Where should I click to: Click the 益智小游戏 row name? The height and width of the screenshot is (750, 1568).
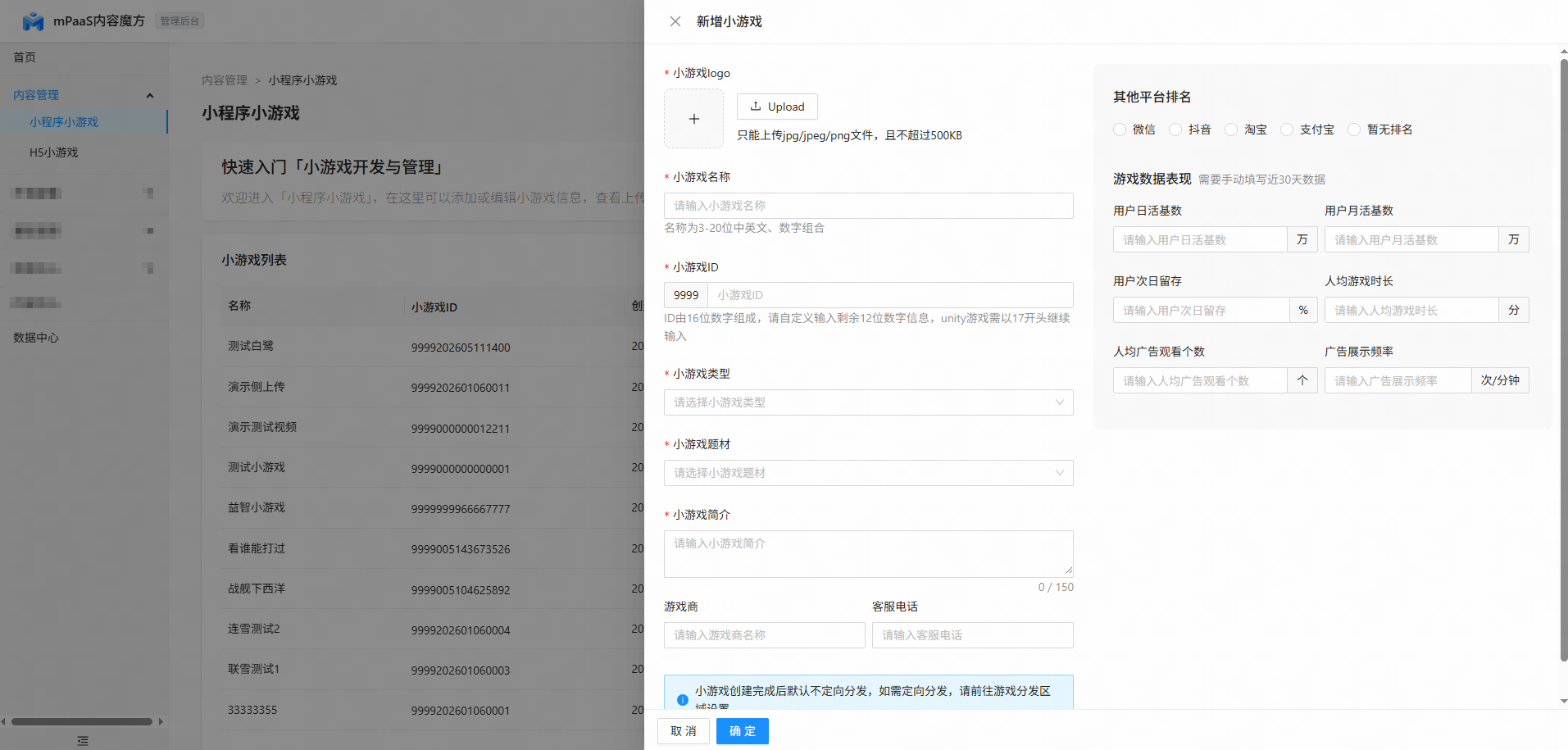pos(257,507)
